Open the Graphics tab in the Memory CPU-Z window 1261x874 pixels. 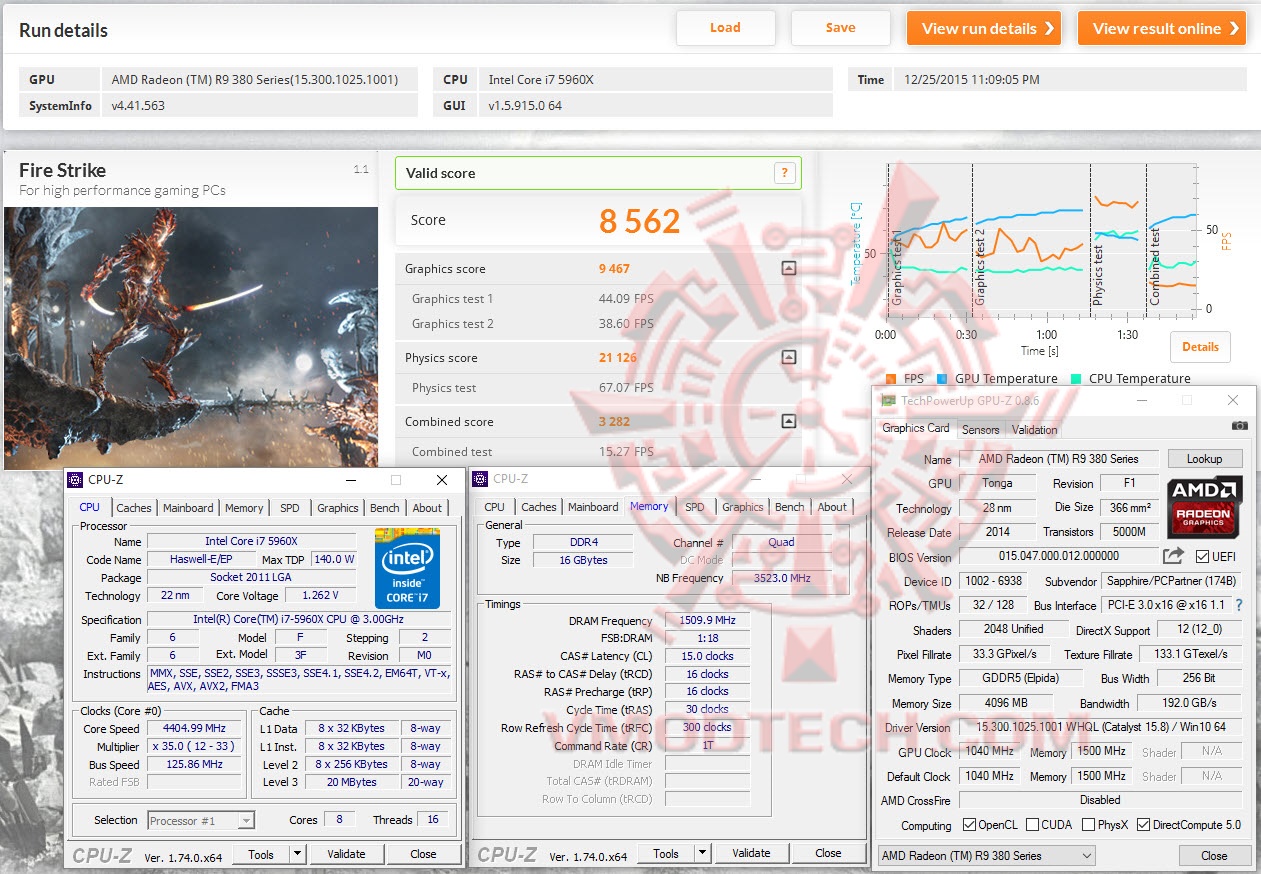pyautogui.click(x=742, y=507)
